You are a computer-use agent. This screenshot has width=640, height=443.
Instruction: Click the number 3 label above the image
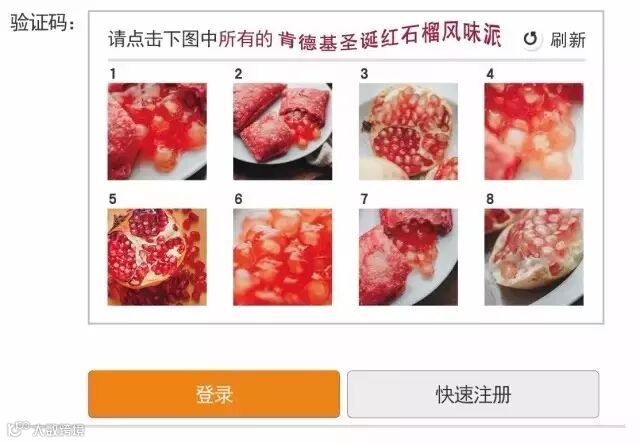pyautogui.click(x=364, y=74)
